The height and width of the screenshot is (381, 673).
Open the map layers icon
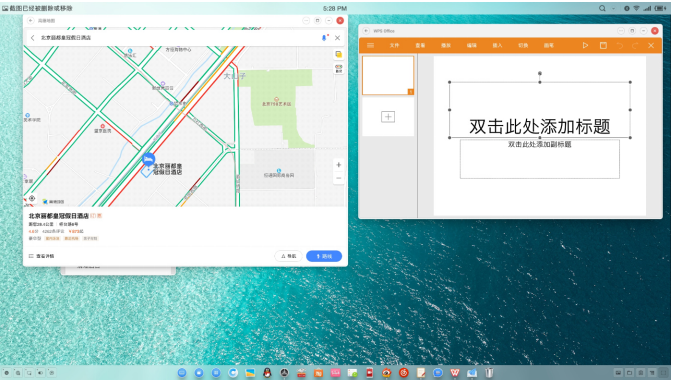pyautogui.click(x=339, y=54)
